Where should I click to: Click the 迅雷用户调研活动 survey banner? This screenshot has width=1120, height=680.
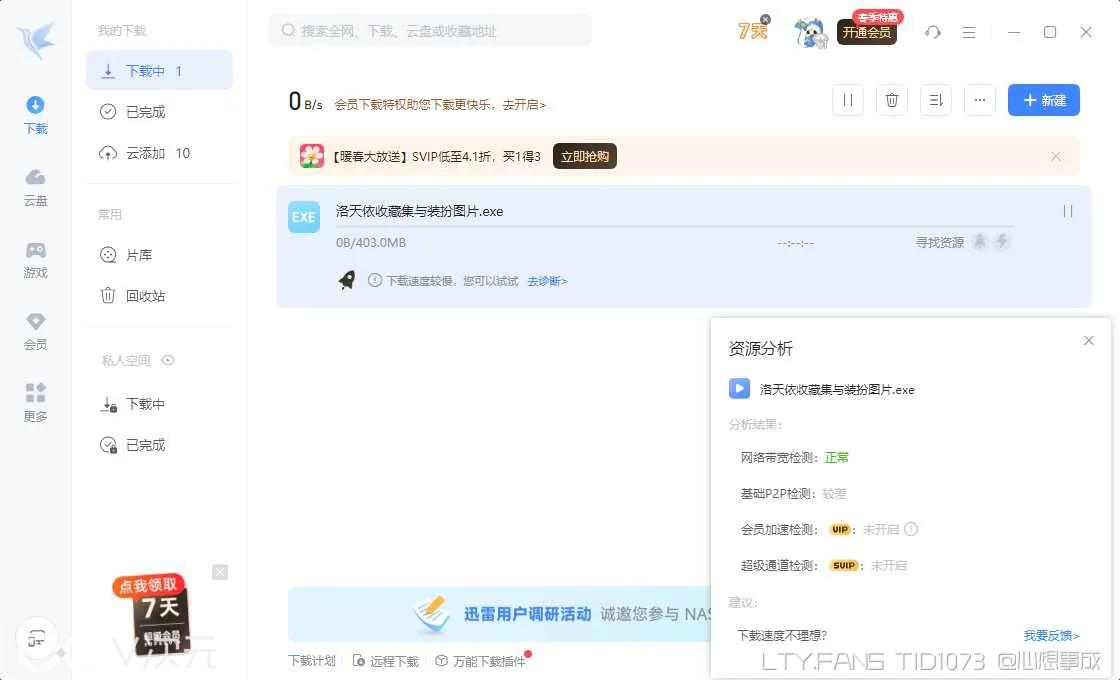[500, 614]
